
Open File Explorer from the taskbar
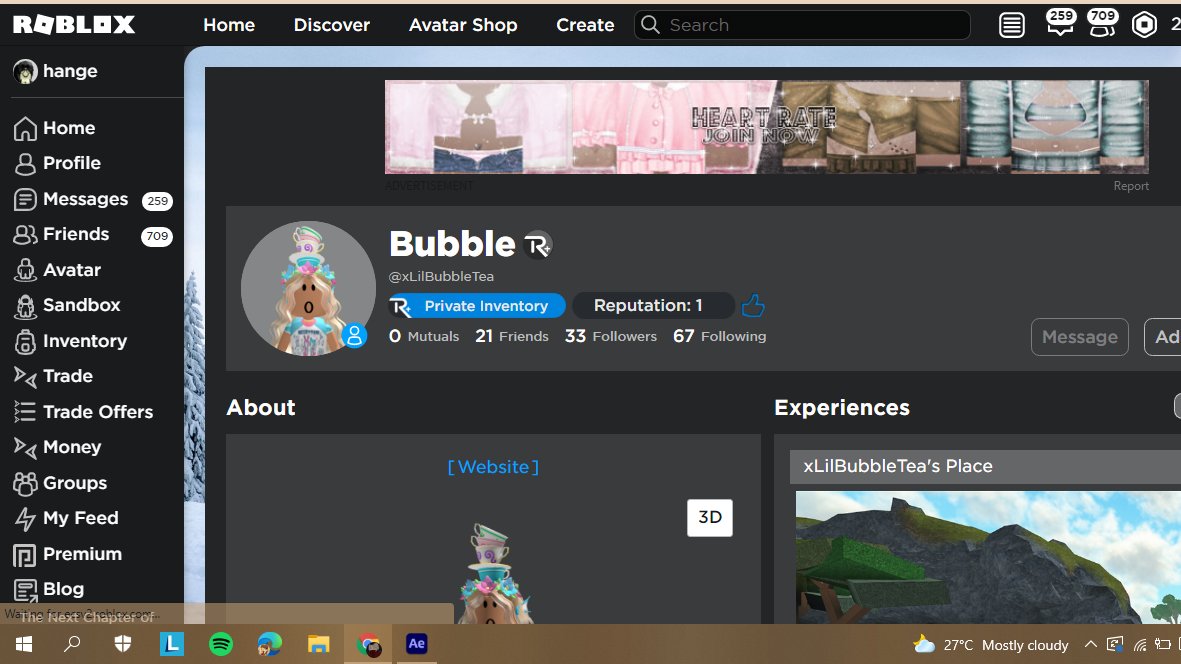coord(319,644)
